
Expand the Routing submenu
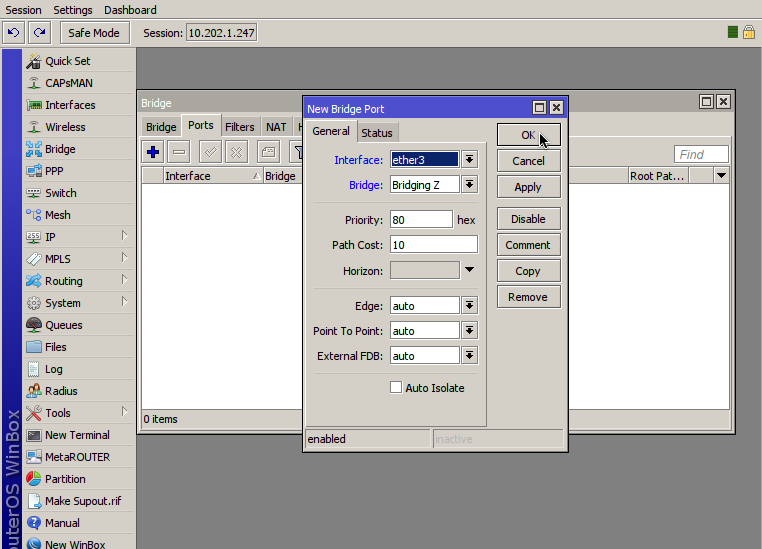pos(124,280)
